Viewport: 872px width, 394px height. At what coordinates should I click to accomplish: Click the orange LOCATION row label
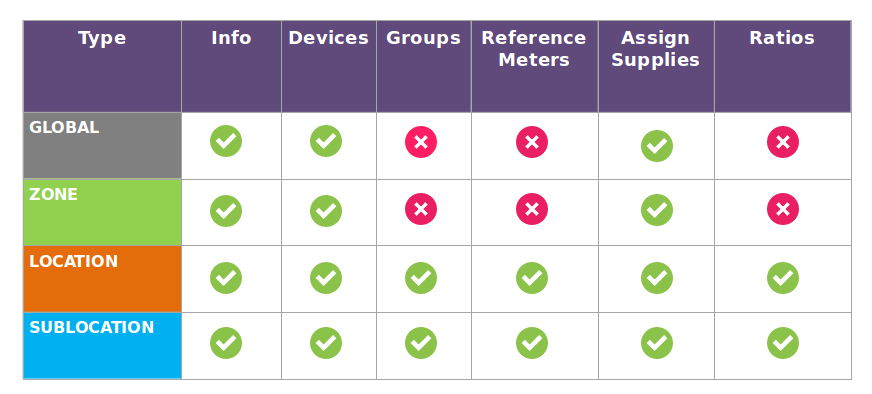102,279
